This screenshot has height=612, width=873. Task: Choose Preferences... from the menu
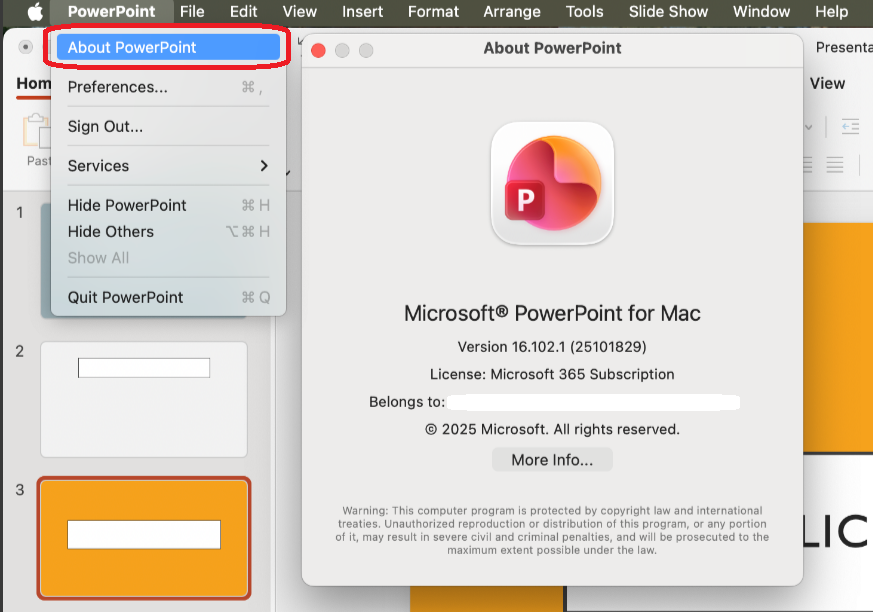pos(168,87)
